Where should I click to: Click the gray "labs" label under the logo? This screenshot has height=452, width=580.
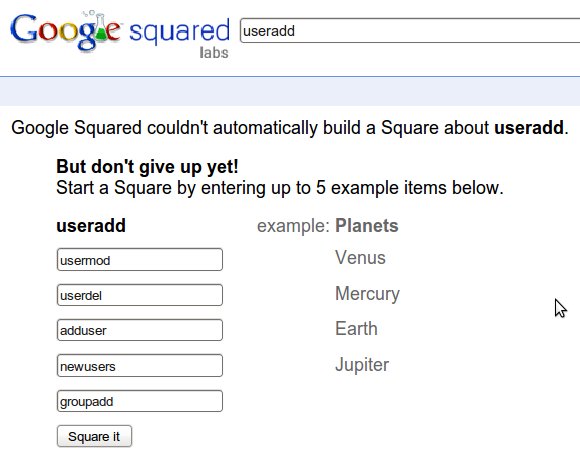[x=214, y=53]
